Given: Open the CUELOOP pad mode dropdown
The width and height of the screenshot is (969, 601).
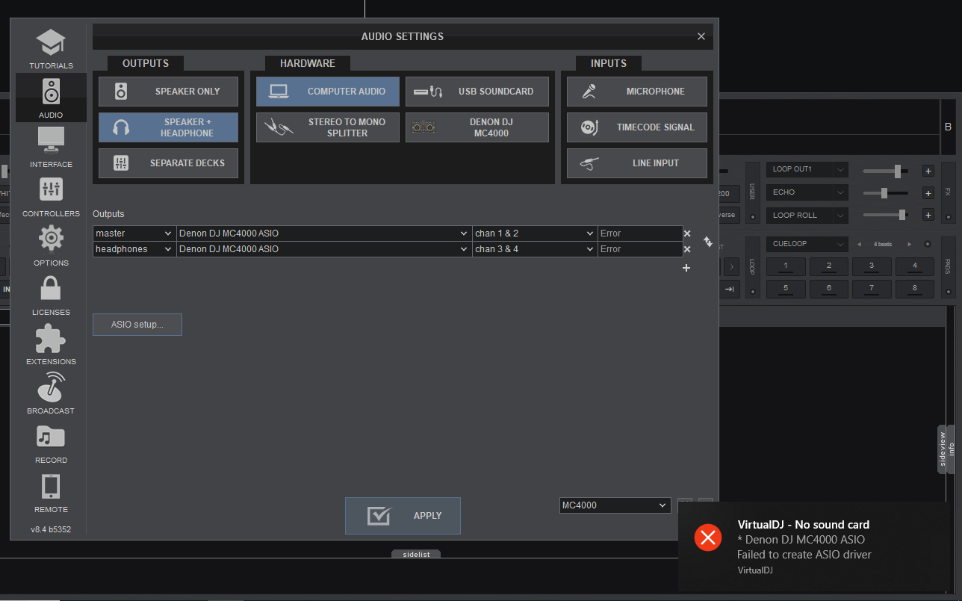Looking at the screenshot, I should click(x=806, y=244).
